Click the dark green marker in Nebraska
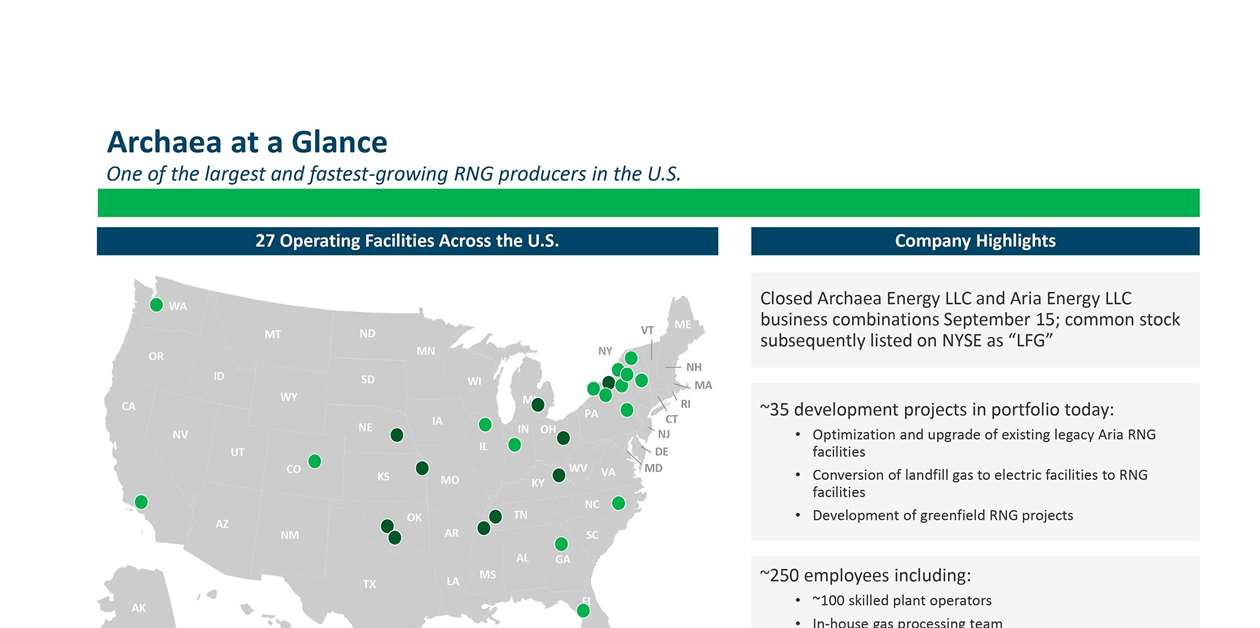The height and width of the screenshot is (628, 1260). (396, 434)
